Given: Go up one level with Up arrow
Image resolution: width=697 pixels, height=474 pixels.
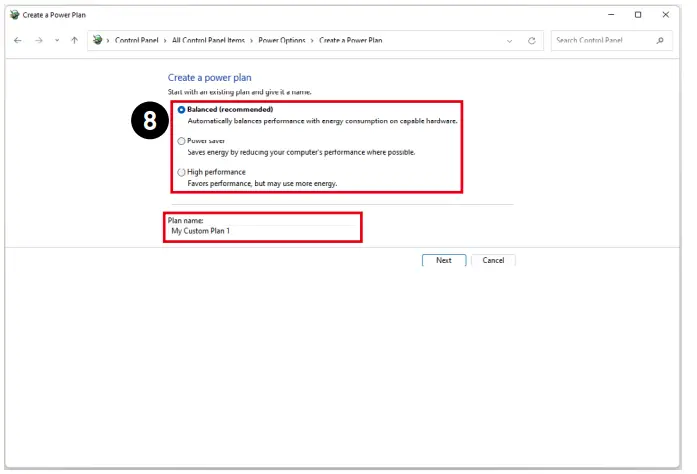Looking at the screenshot, I should (74, 40).
